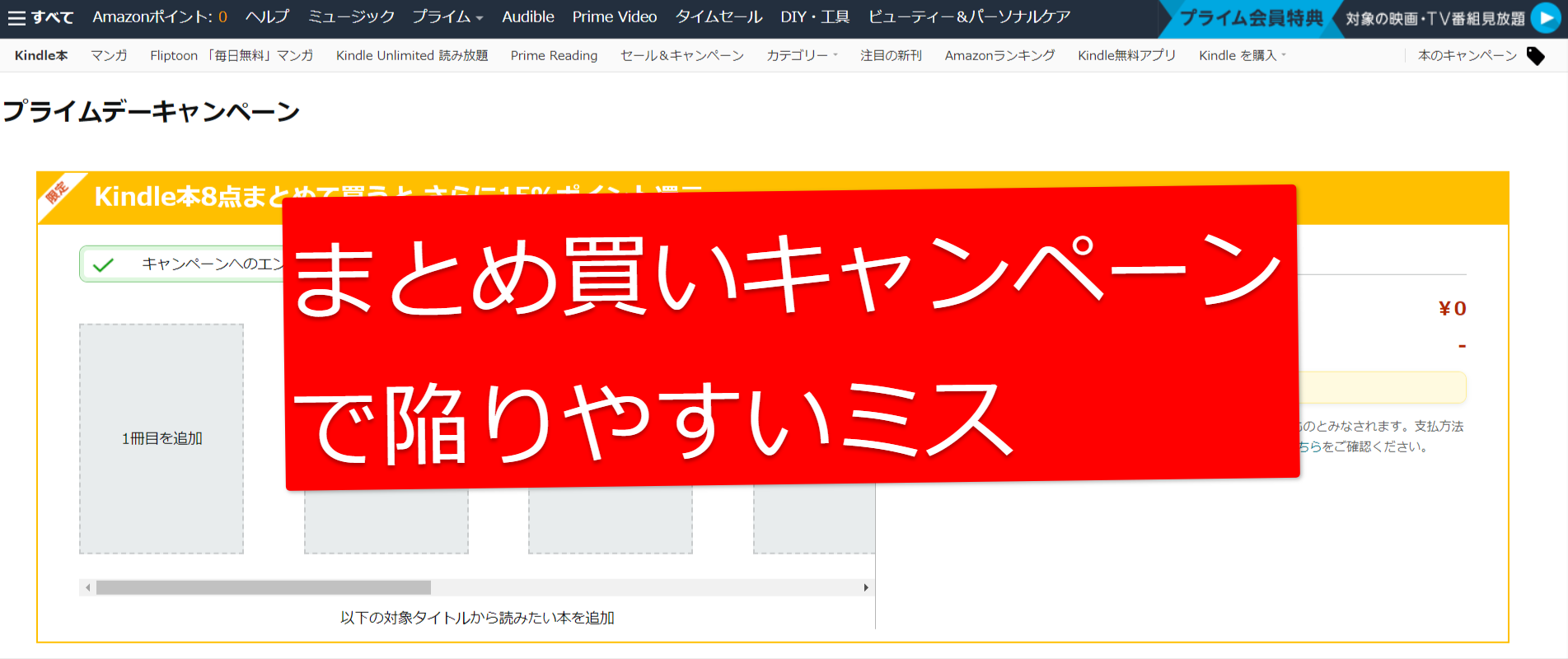Open Amazonポイント balance link
The height and width of the screenshot is (659, 1568).
[160, 16]
